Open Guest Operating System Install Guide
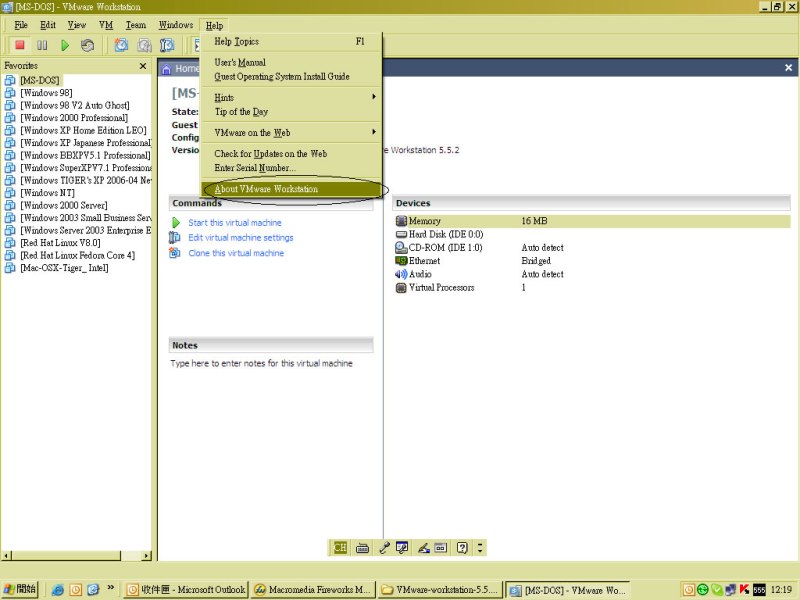This screenshot has width=800, height=600. [292, 77]
